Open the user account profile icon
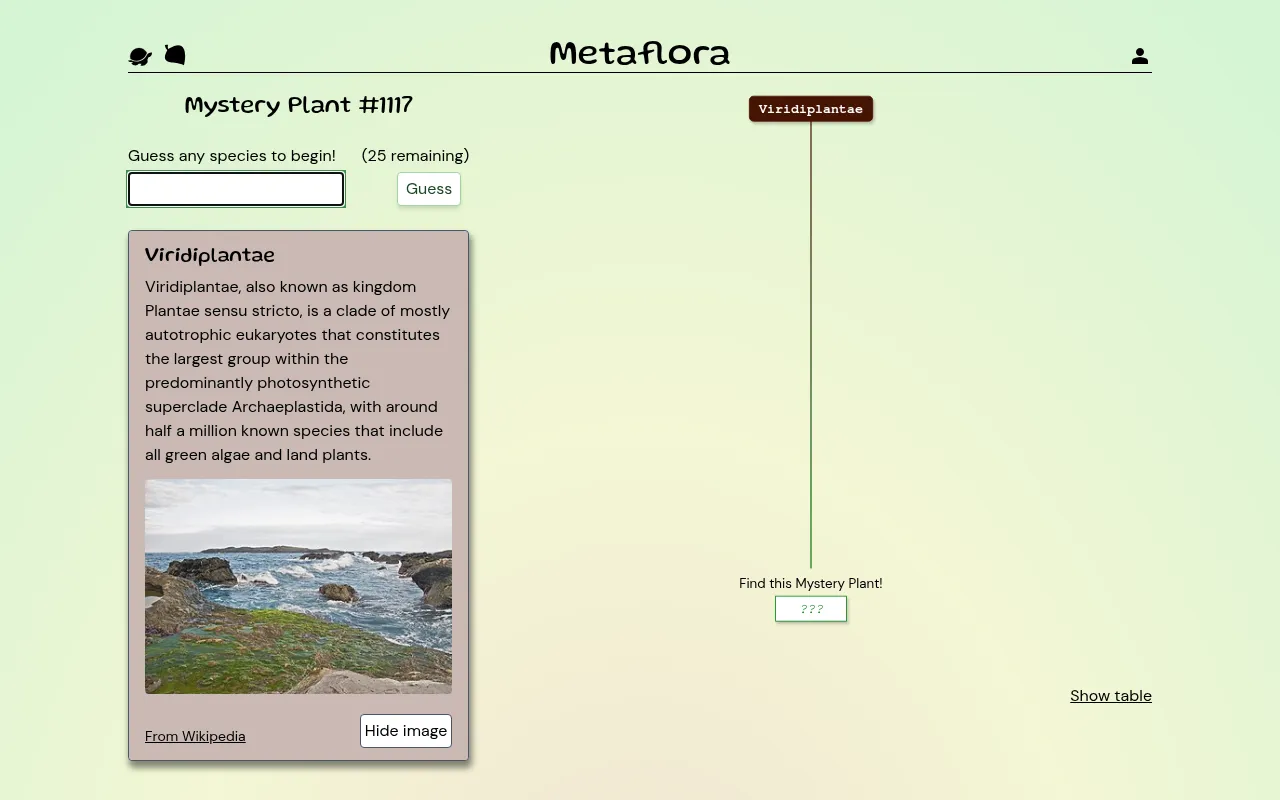The width and height of the screenshot is (1280, 800). coord(1140,56)
